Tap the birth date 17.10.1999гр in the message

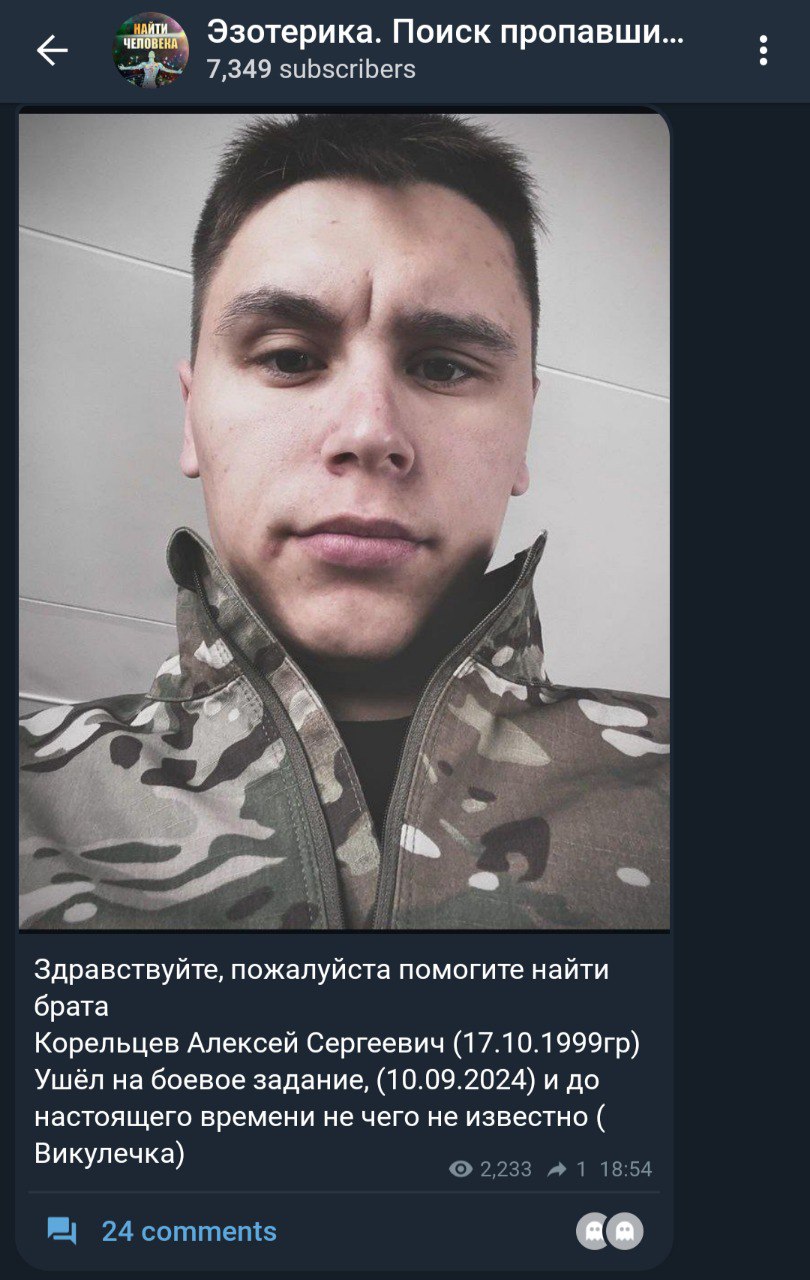[547, 1043]
